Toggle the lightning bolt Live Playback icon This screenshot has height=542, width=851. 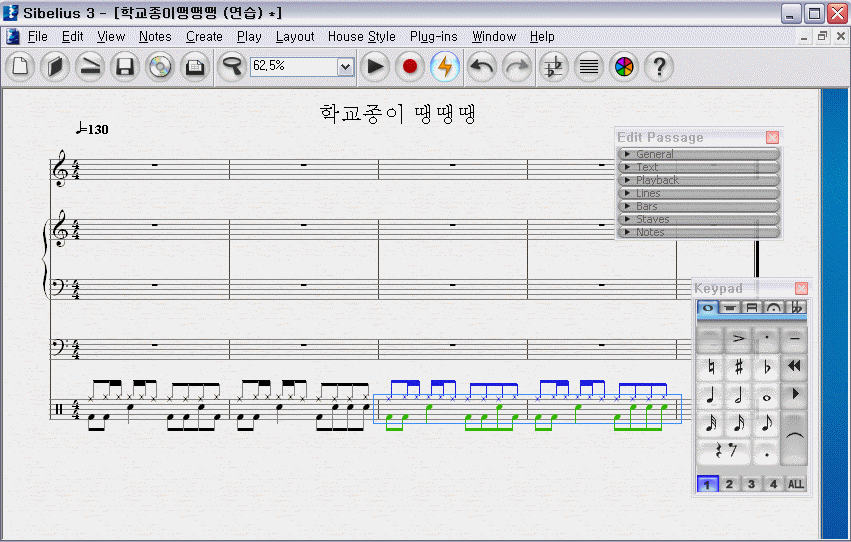click(445, 67)
